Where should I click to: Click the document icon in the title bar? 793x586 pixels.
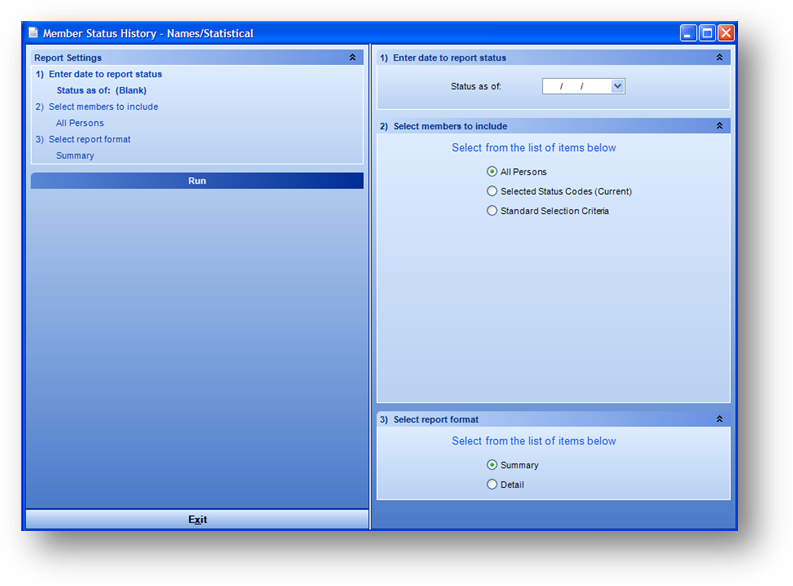coord(33,33)
